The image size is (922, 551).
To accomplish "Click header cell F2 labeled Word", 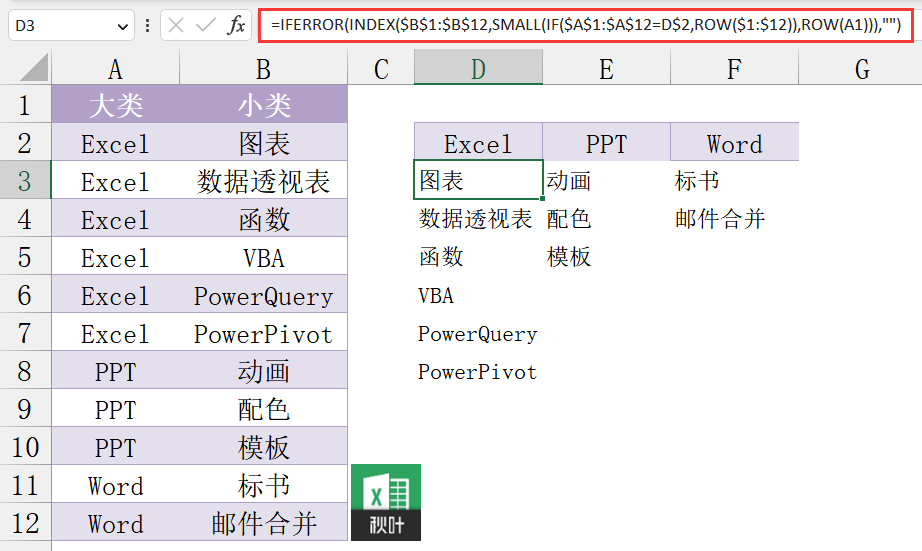I will click(734, 143).
